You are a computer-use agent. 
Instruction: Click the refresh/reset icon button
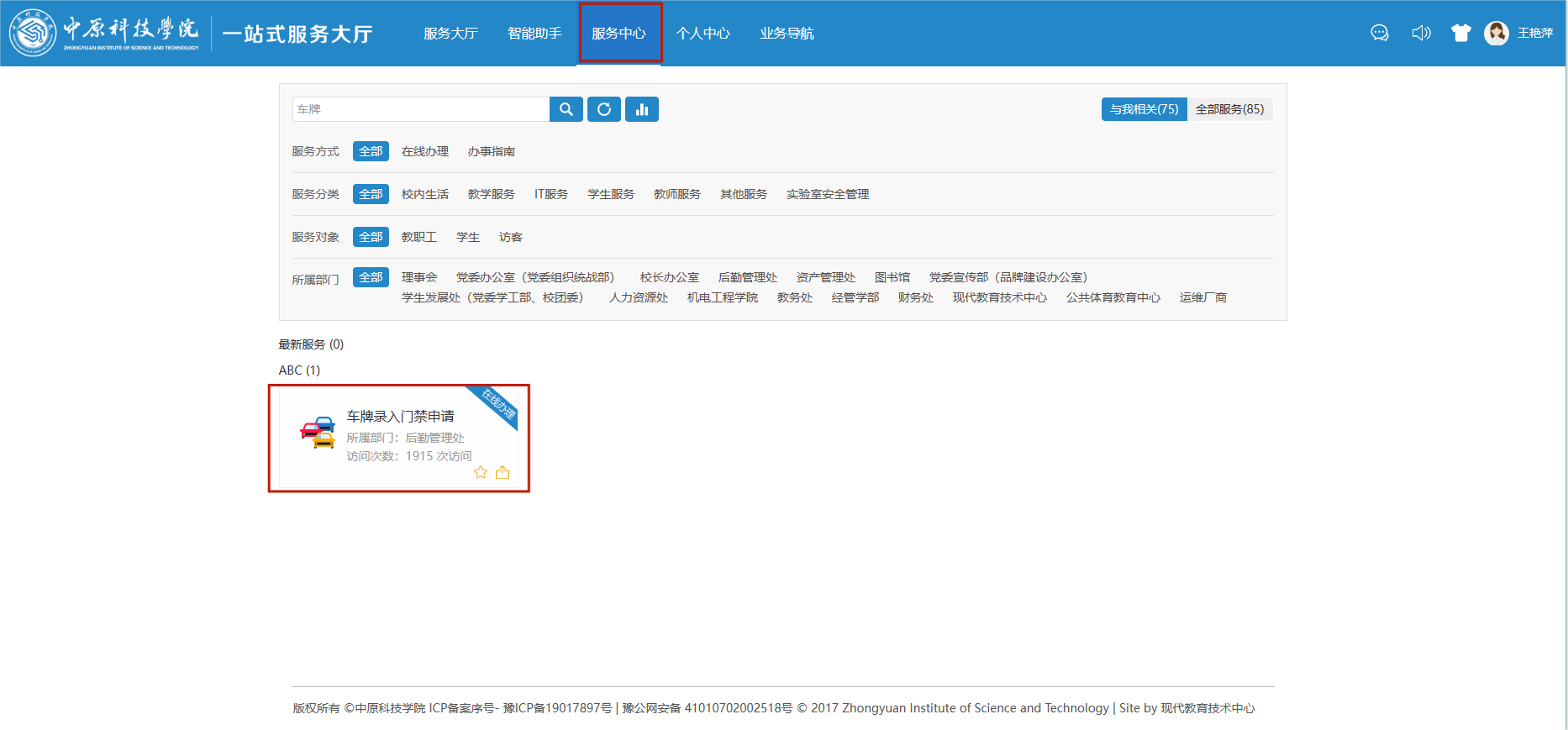(x=603, y=109)
